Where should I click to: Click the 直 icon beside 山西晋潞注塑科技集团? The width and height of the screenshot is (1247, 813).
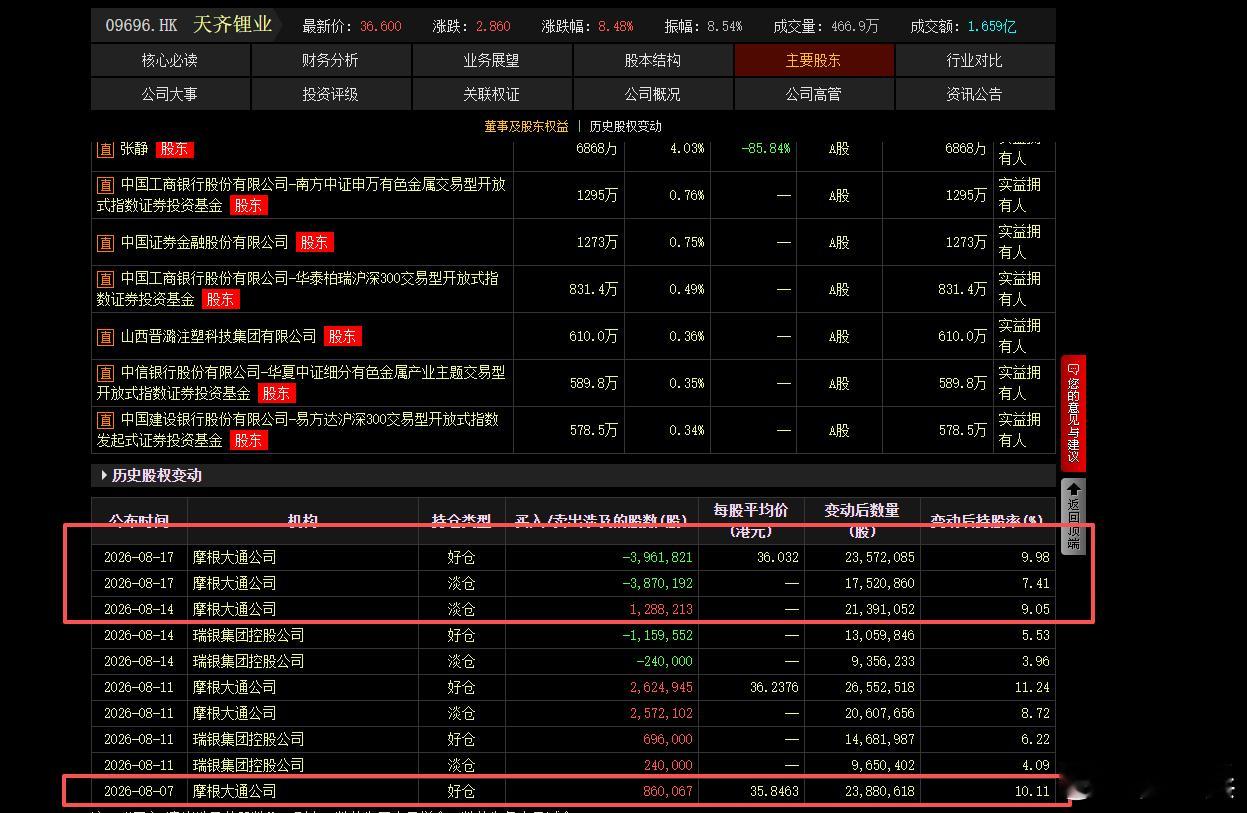tap(105, 337)
